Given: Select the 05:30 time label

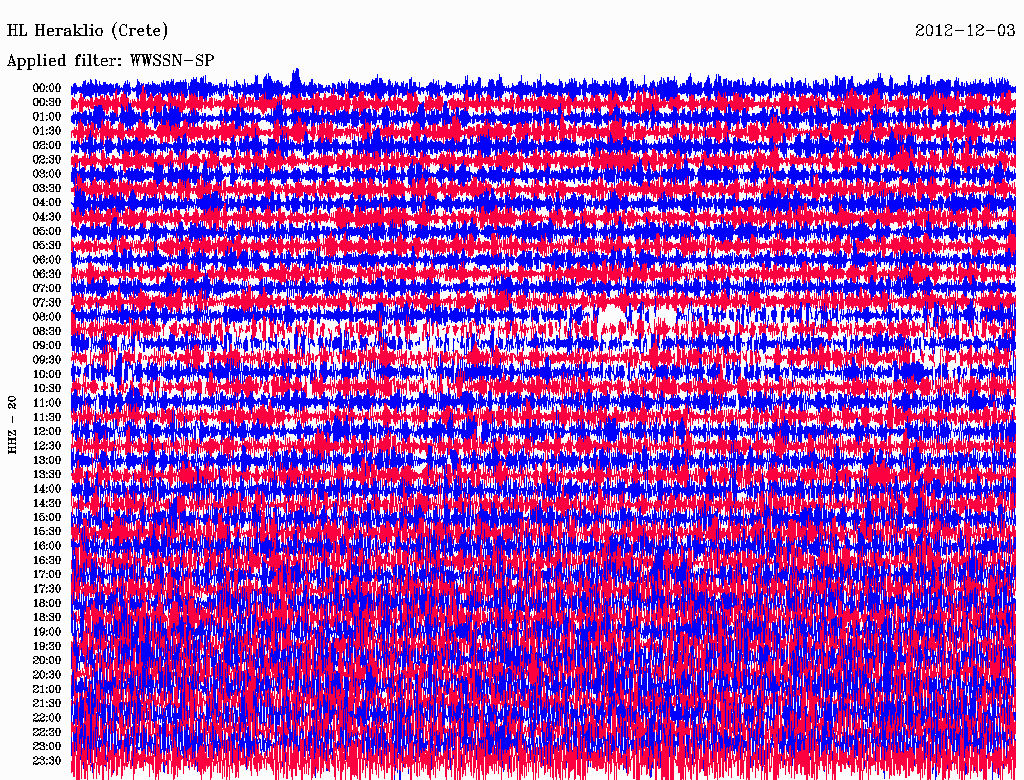Looking at the screenshot, I should tap(46, 245).
